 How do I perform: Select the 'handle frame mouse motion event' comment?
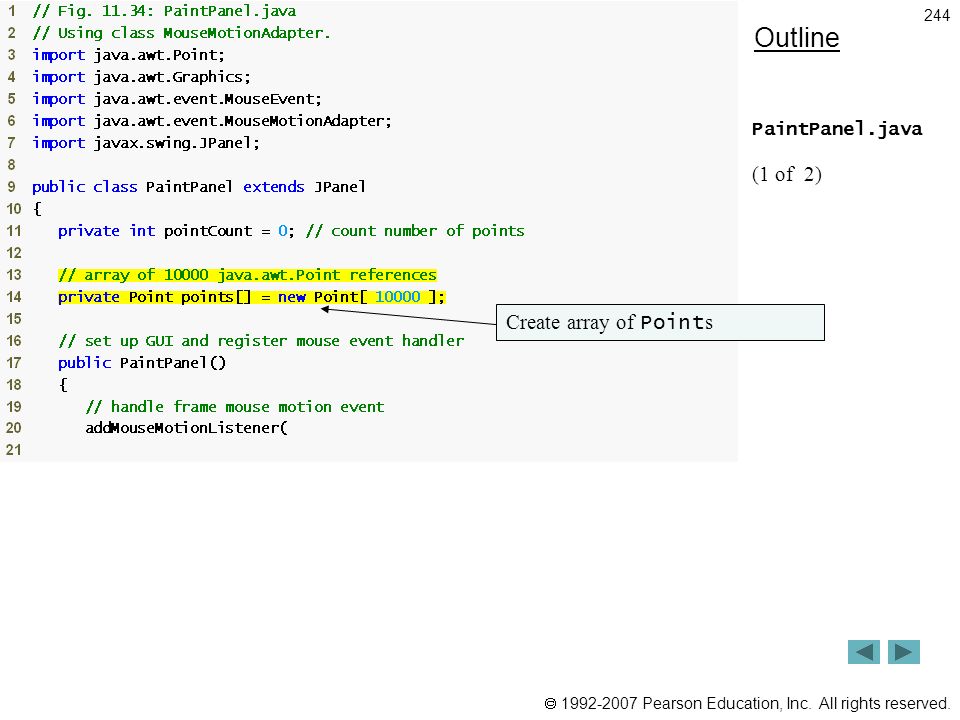tap(234, 407)
